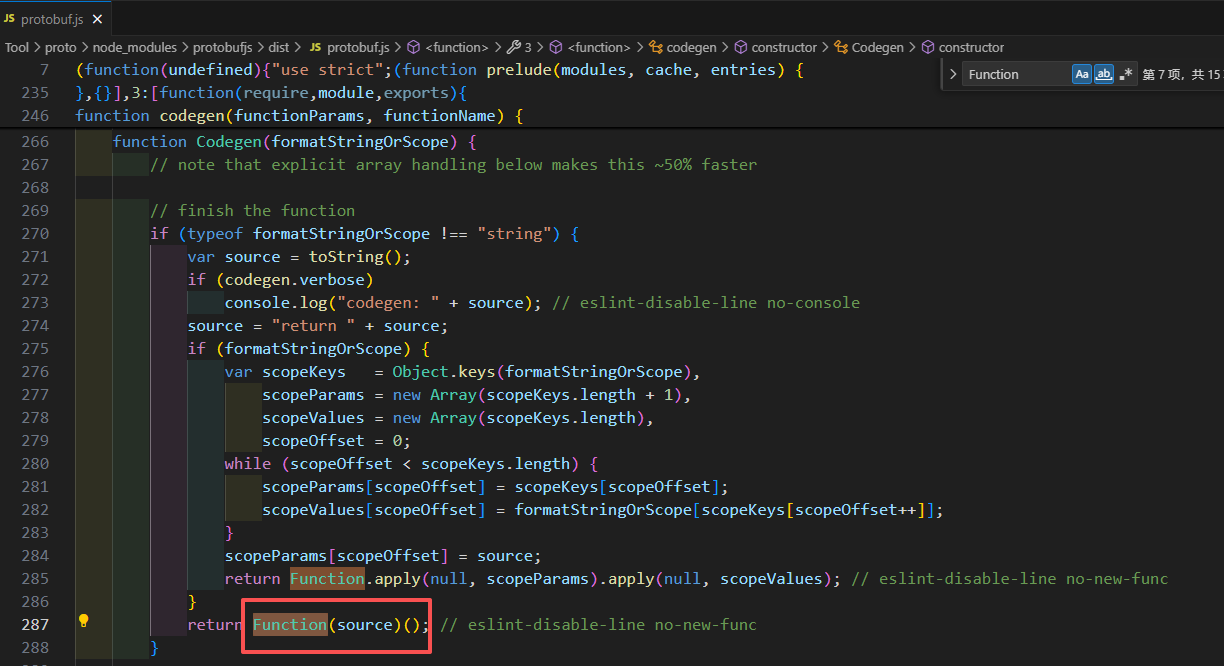Screen dimensions: 1224x666
Task: Open the last constructor breadcrumb
Action: tap(962, 47)
